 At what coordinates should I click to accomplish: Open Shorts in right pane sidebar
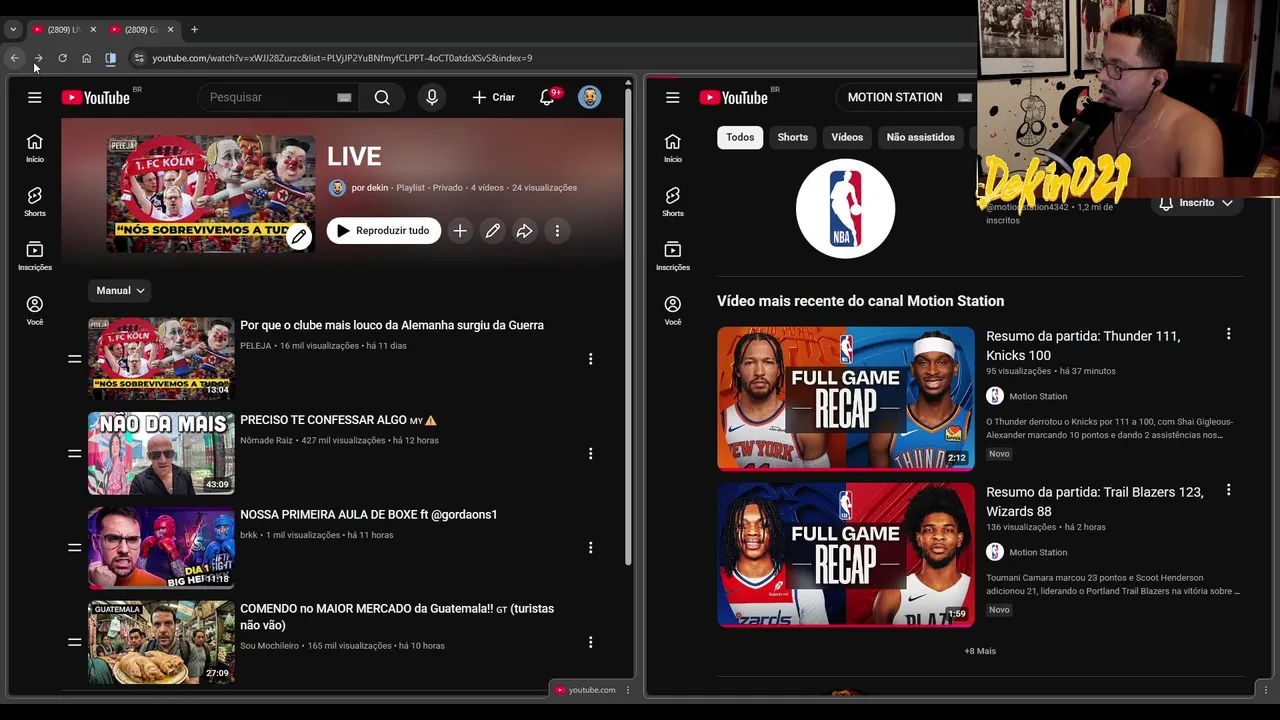tap(673, 202)
